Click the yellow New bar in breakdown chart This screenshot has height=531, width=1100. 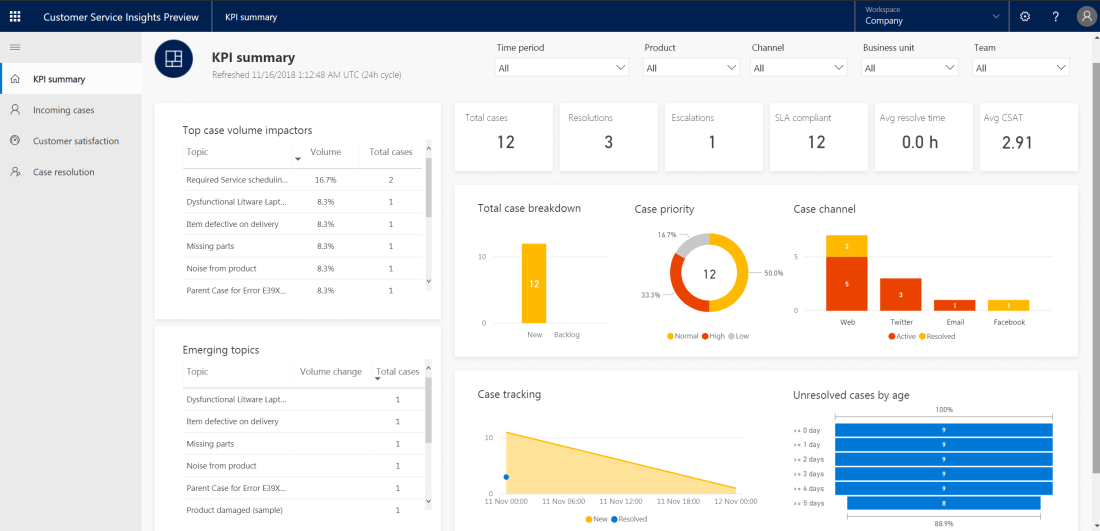(534, 284)
